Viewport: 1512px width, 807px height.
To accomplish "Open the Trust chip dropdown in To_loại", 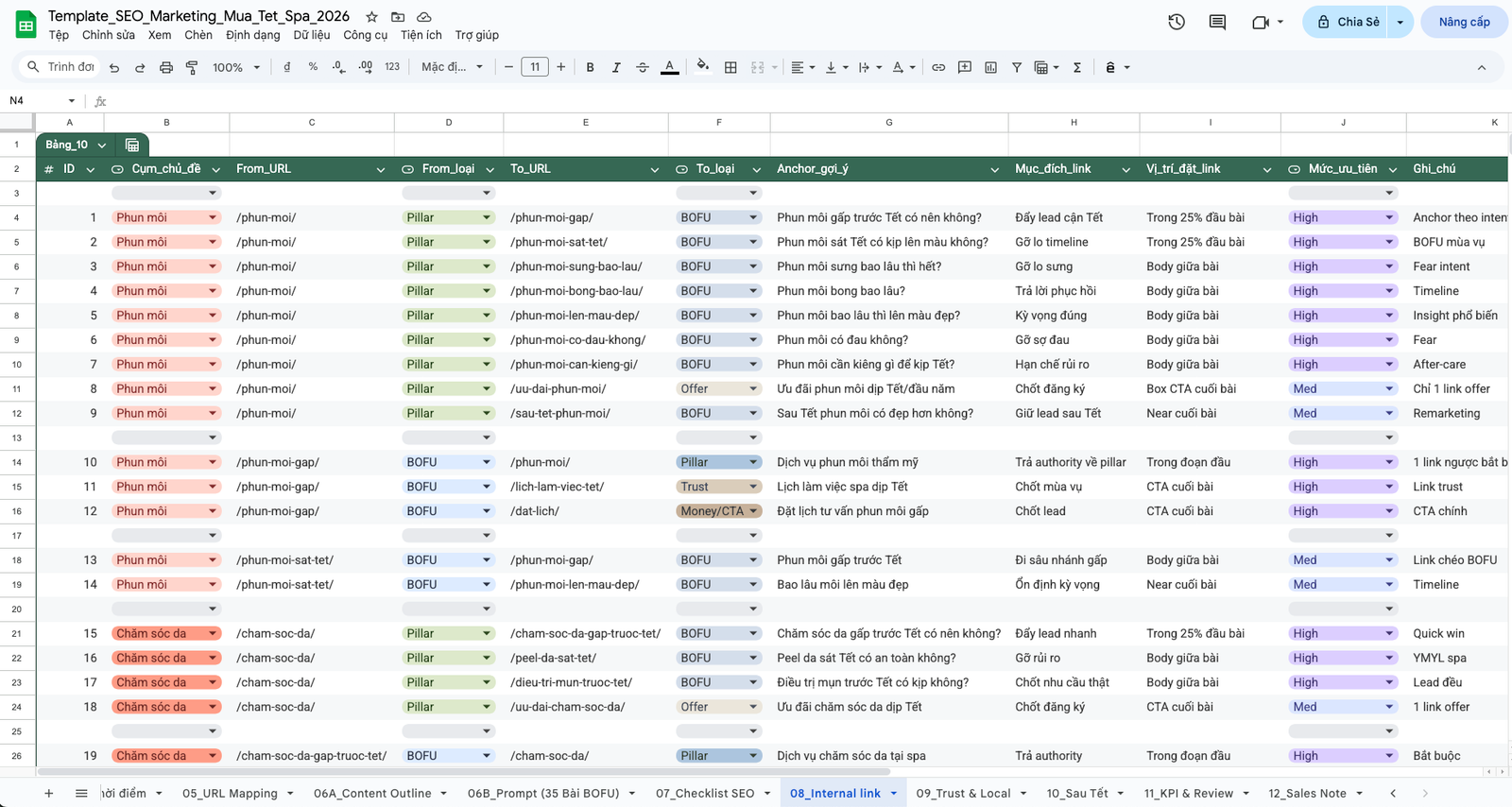I will (754, 487).
